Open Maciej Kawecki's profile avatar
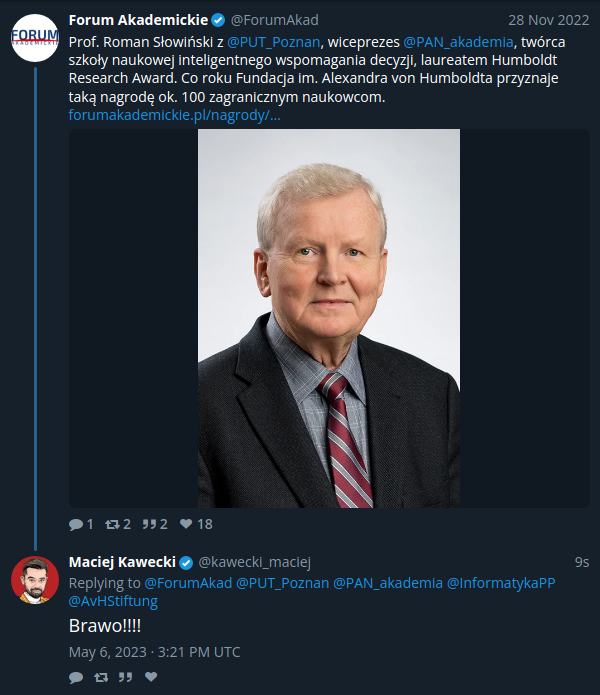600x695 pixels. click(x=35, y=580)
